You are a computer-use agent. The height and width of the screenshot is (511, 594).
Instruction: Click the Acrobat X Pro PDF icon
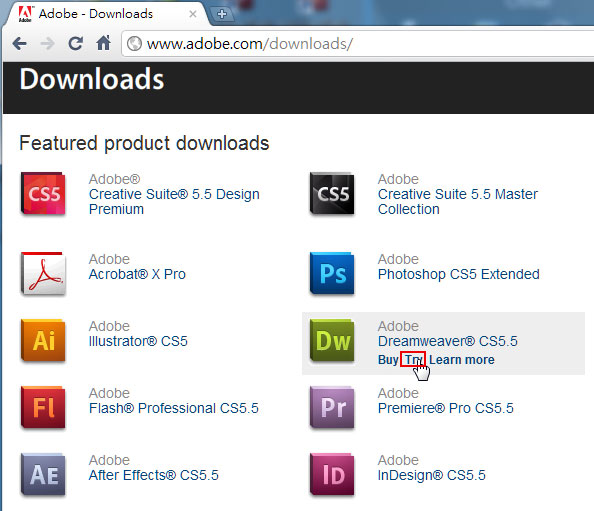point(43,273)
